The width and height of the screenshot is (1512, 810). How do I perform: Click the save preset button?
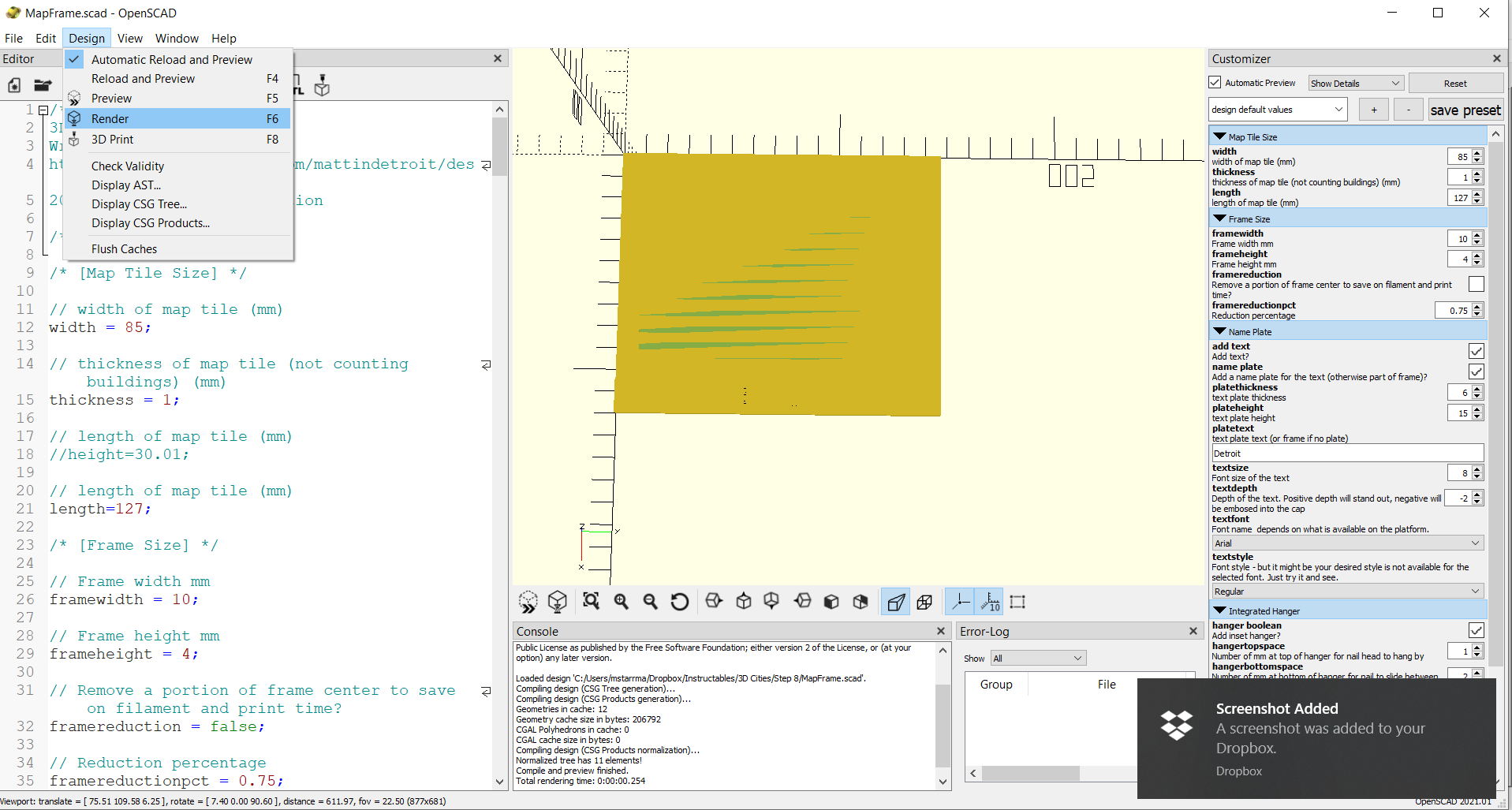(1465, 110)
